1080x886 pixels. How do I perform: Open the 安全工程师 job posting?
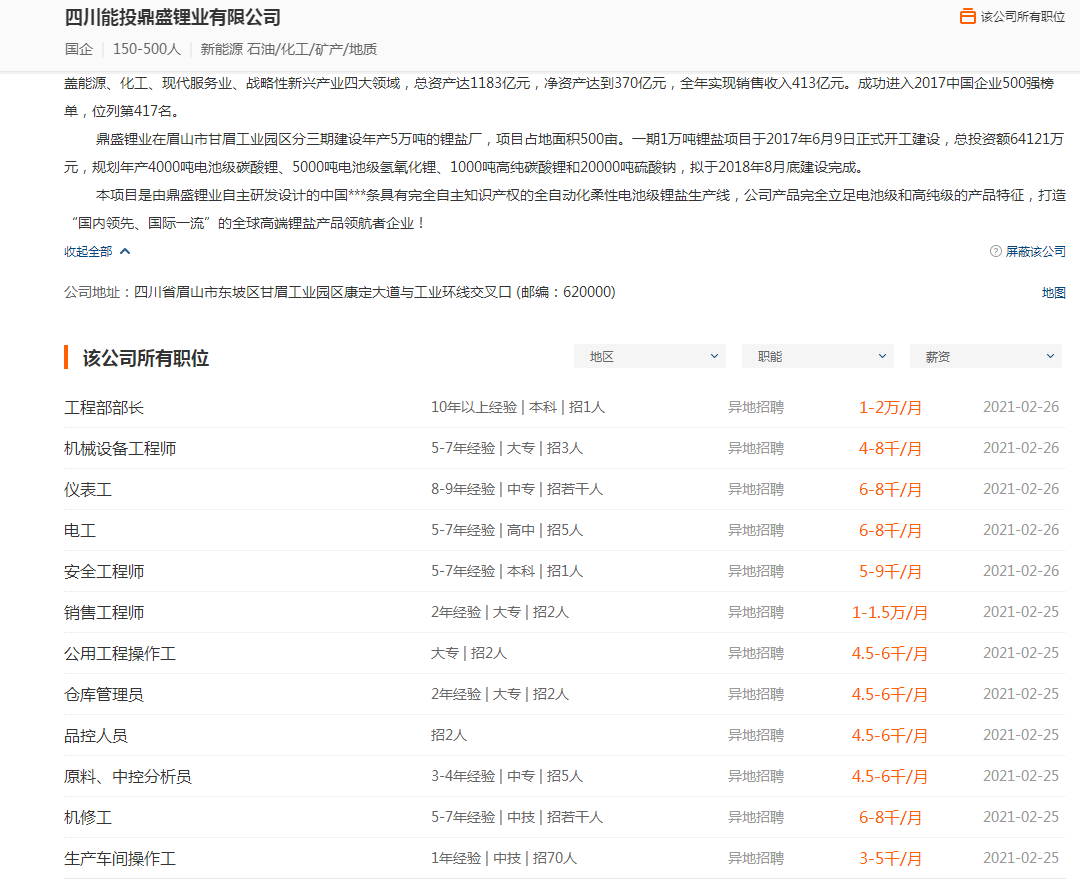click(x=104, y=572)
